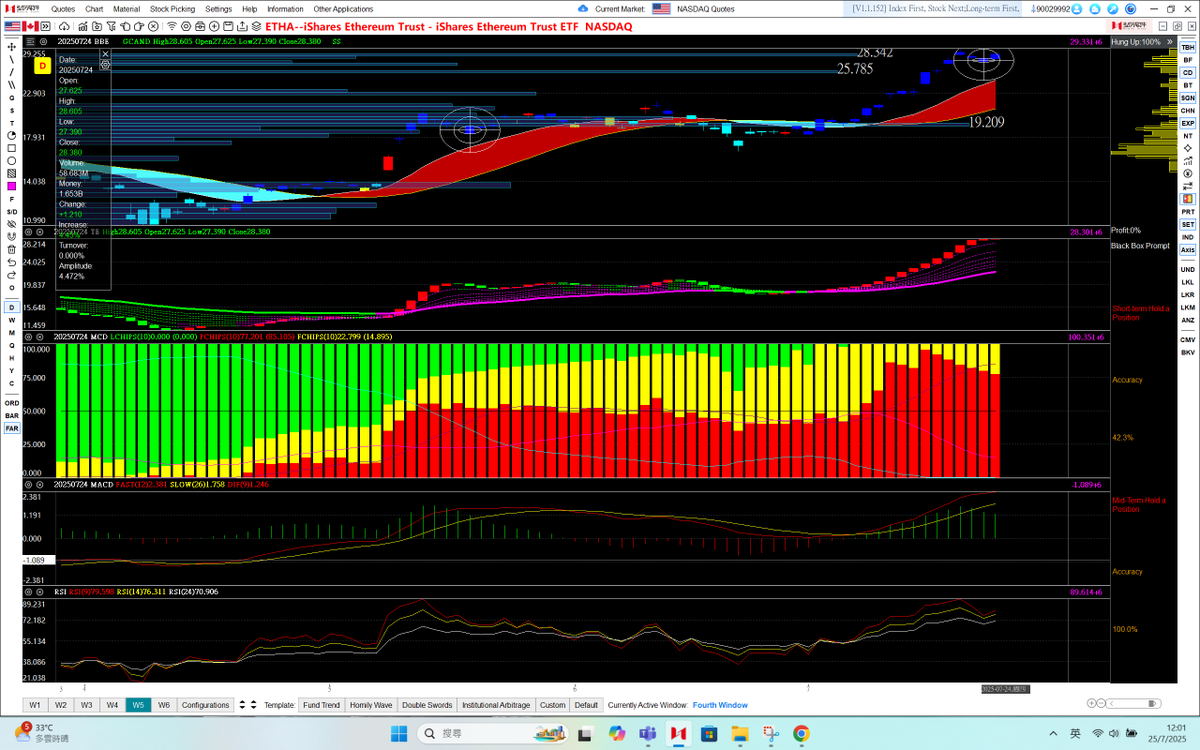Screen dimensions: 1200x750
Task: Open the Windows Start menu
Action: [x=399, y=733]
